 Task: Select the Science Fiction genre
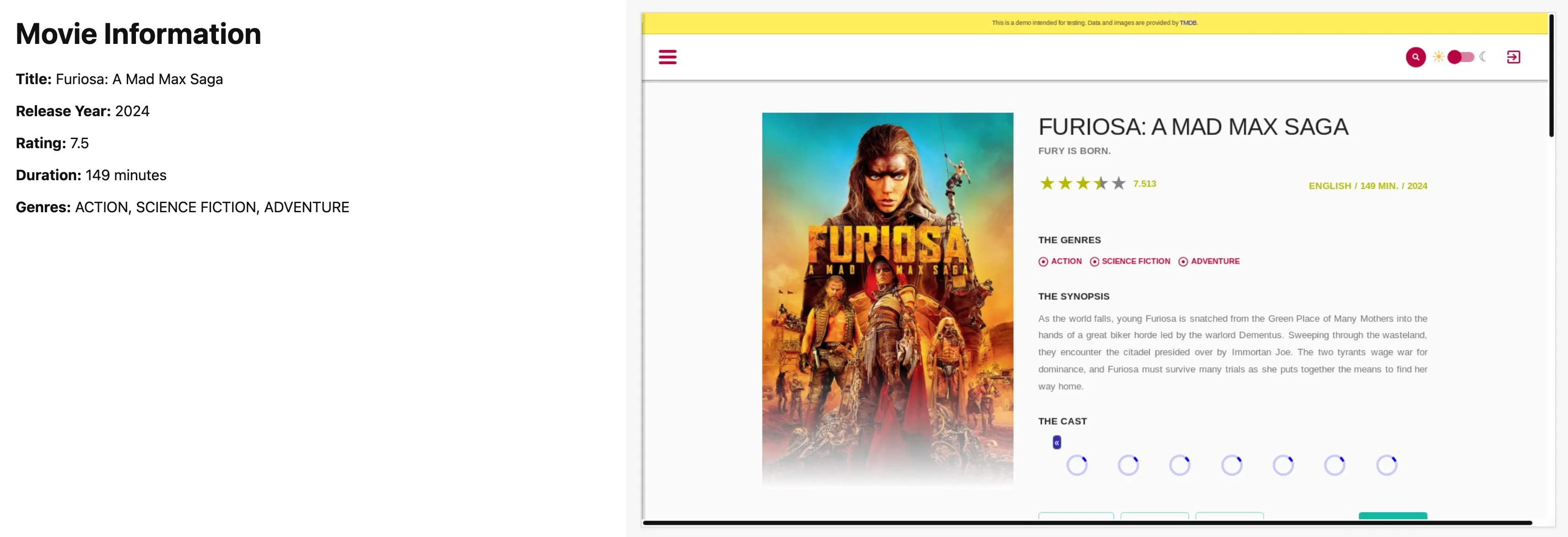1130,262
